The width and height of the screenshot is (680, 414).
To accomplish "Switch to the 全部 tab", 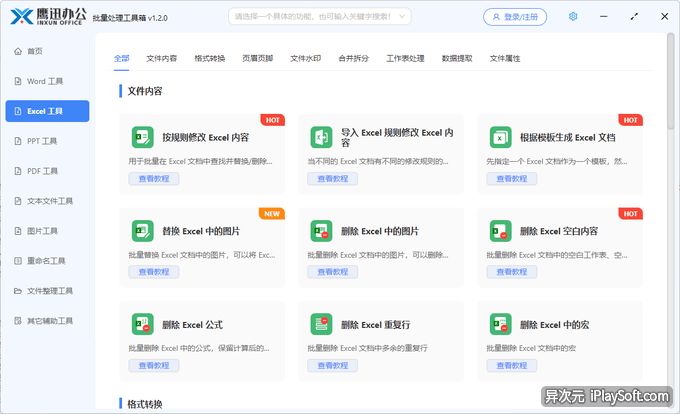I will click(x=121, y=59).
